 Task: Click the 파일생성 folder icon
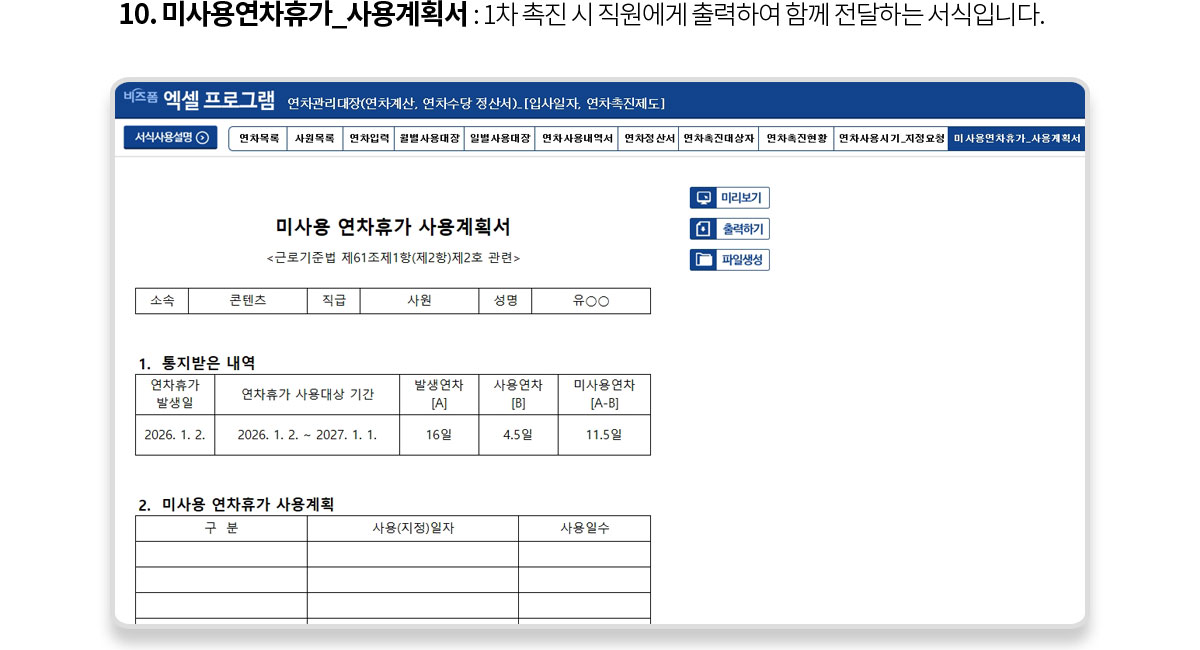pyautogui.click(x=703, y=260)
